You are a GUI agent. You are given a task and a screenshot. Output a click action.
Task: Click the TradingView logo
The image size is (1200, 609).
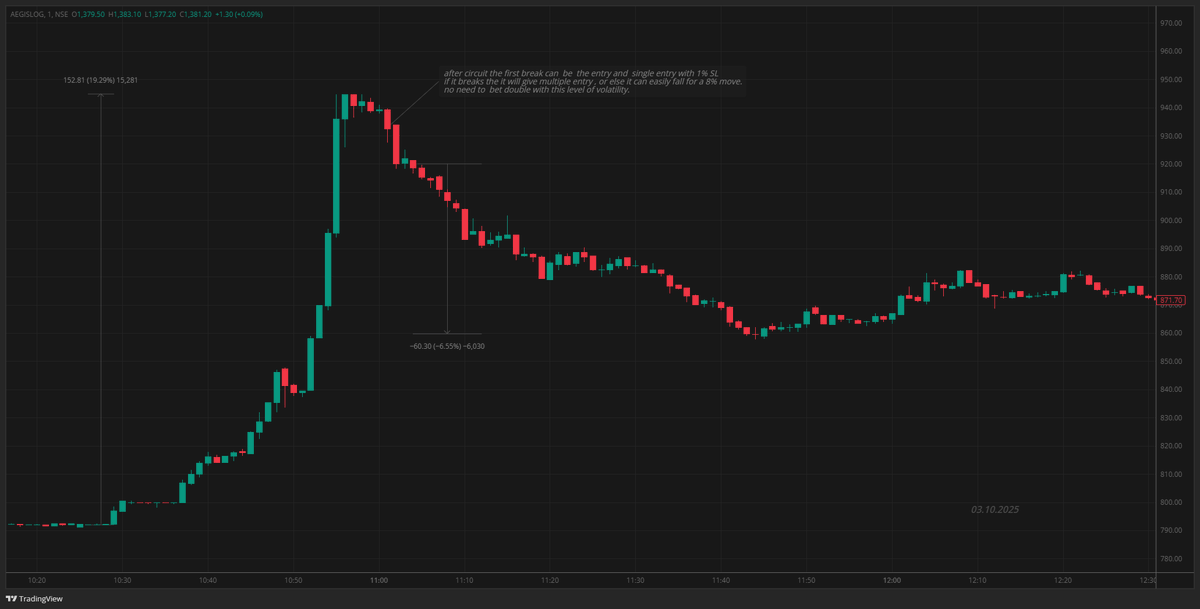pos(33,599)
